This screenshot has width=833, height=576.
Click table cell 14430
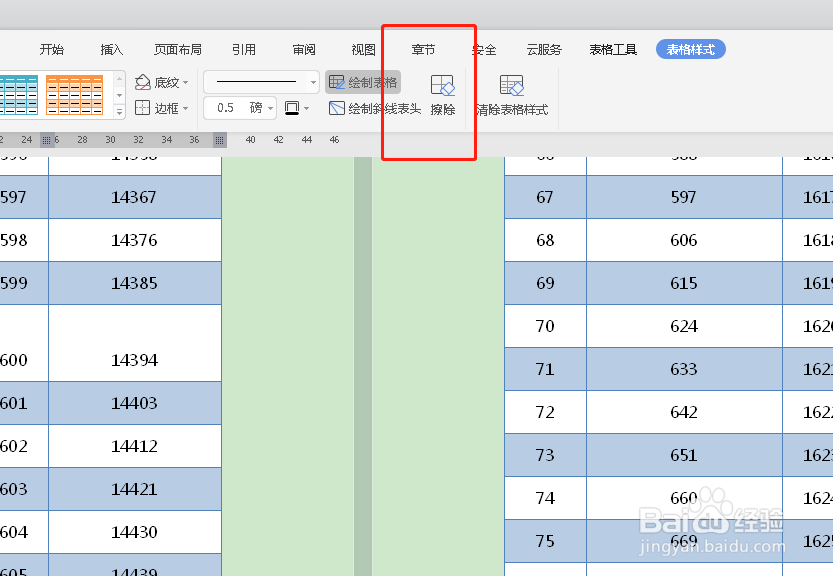[134, 532]
